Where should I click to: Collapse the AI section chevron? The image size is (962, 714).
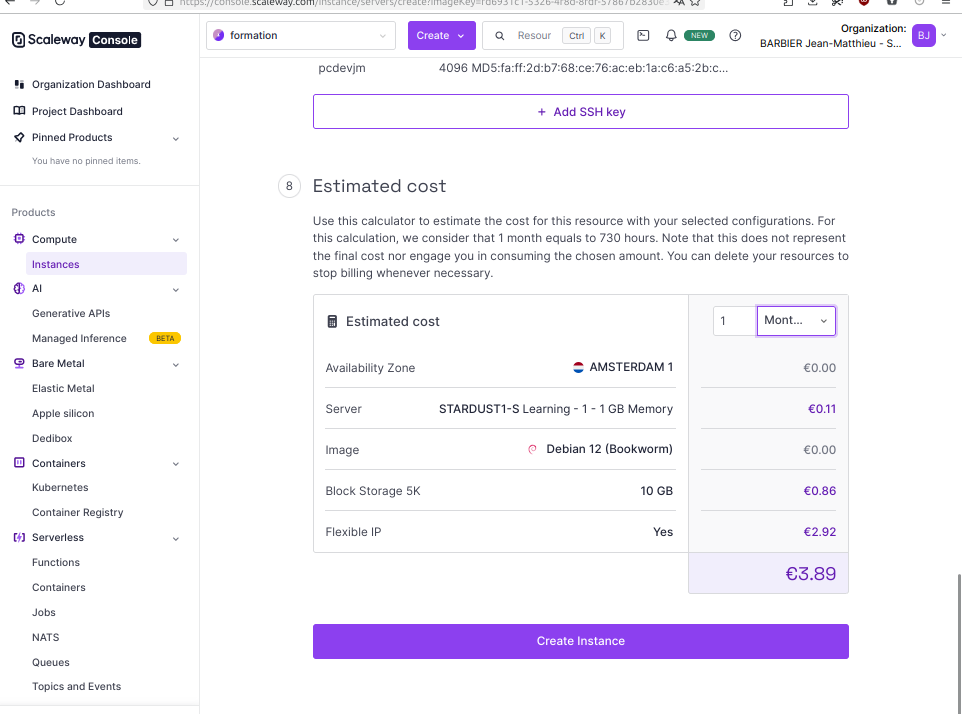[x=176, y=290]
